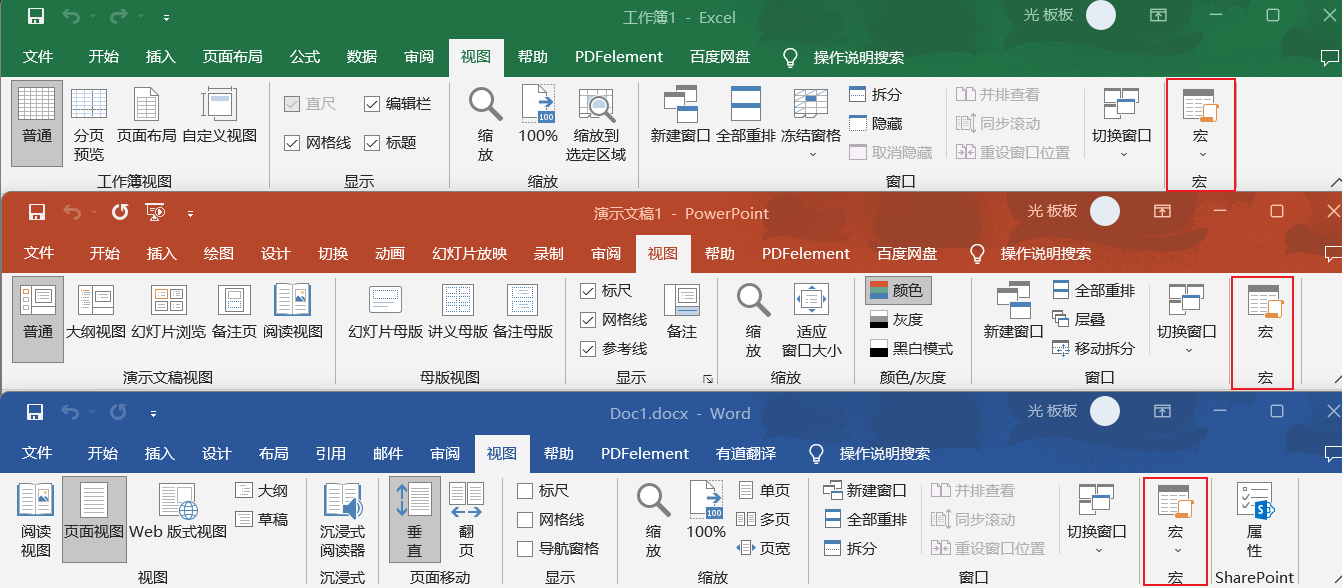Click Word's 垂直 page movement button
Image resolution: width=1342 pixels, height=588 pixels.
(415, 521)
